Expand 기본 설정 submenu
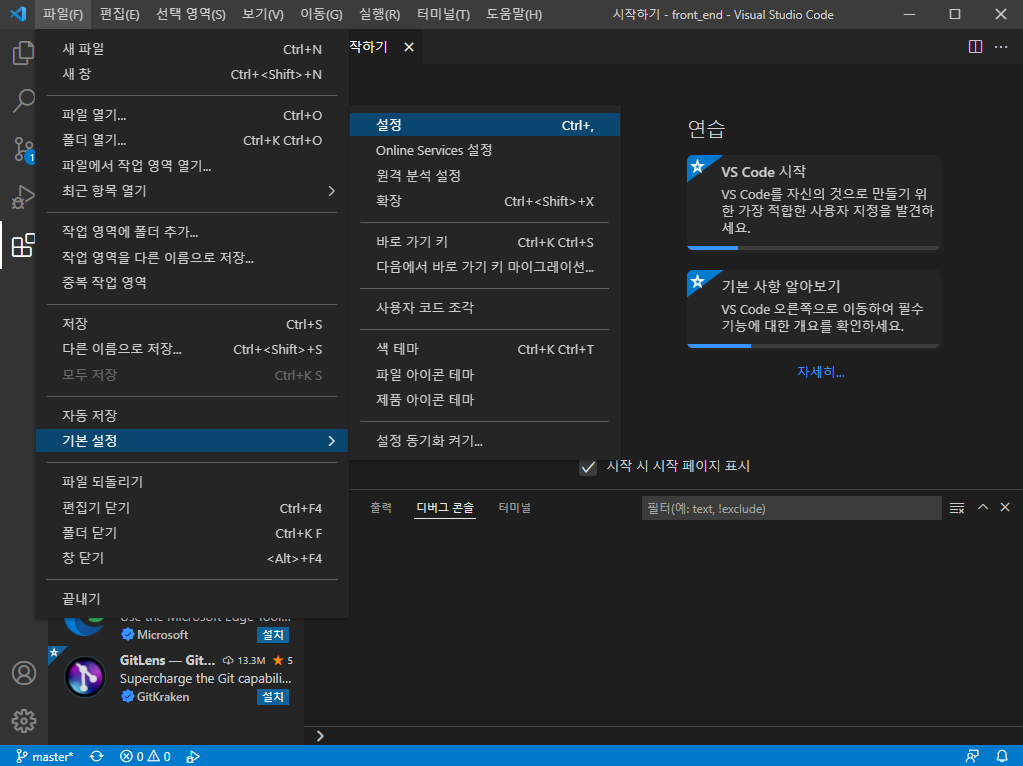The width and height of the screenshot is (1023, 766). (191, 441)
